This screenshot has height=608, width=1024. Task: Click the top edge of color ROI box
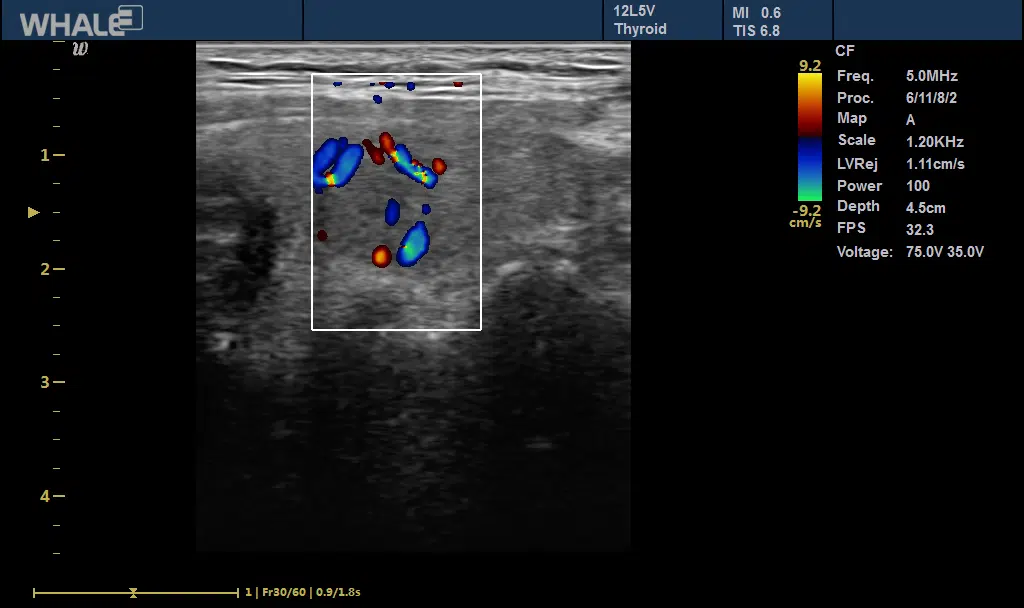point(396,74)
